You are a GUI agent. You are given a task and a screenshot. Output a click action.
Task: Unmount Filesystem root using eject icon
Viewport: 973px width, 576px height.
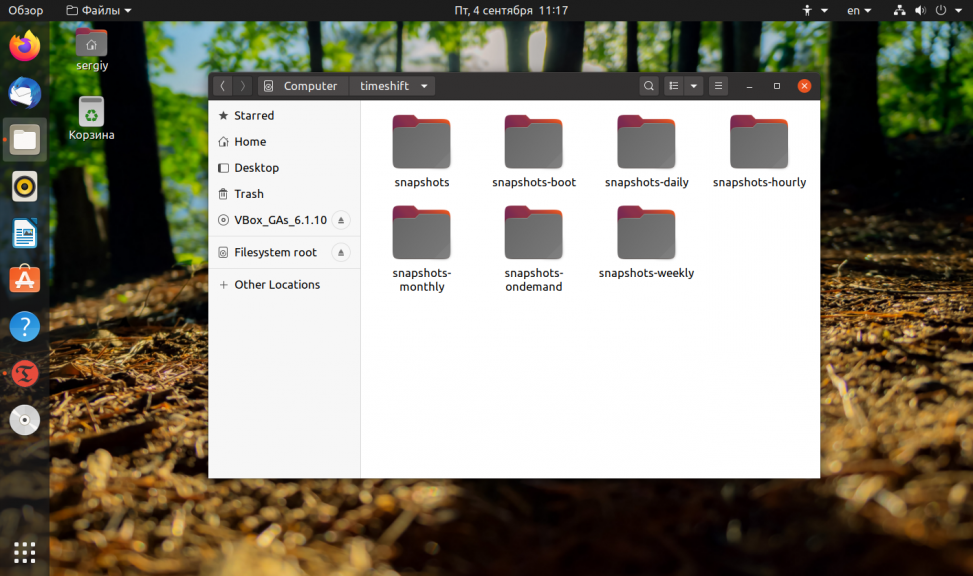pyautogui.click(x=340, y=252)
